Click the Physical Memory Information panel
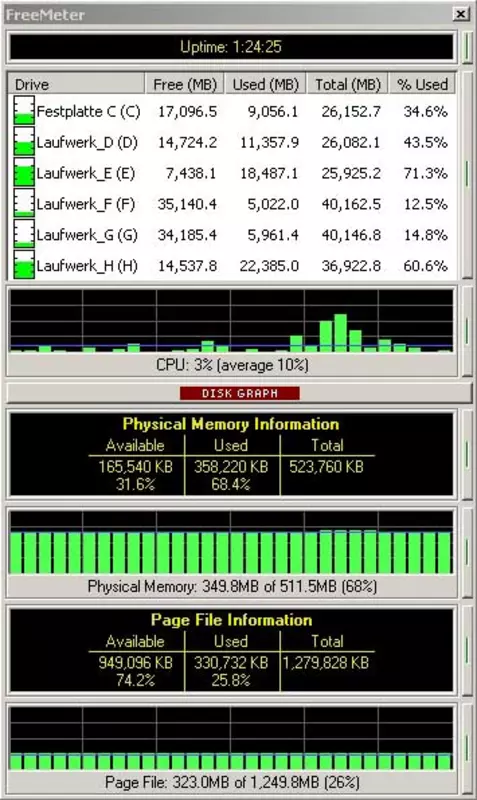Screen dimensions: 477x800 [x=231, y=454]
